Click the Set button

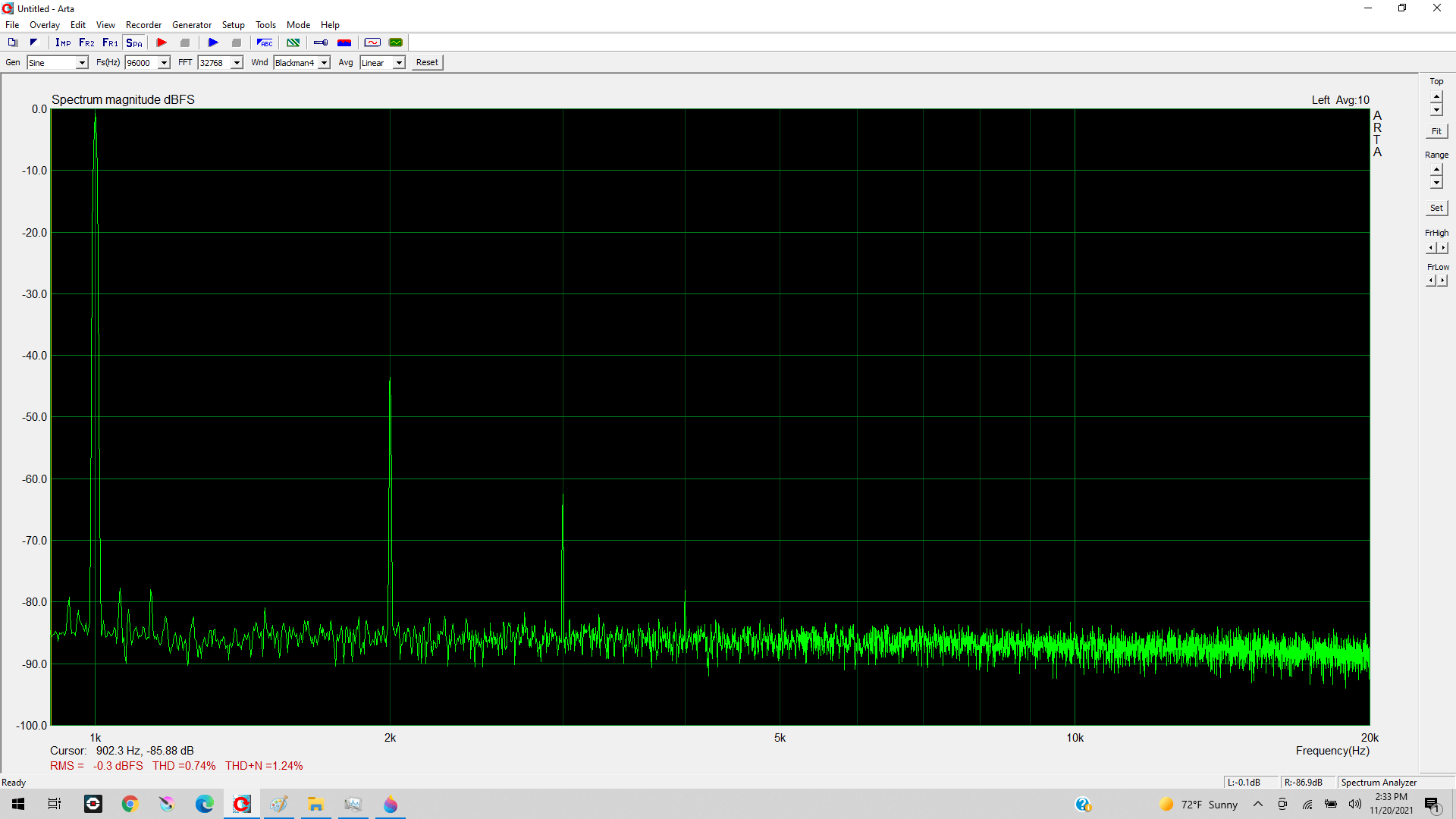(x=1436, y=208)
